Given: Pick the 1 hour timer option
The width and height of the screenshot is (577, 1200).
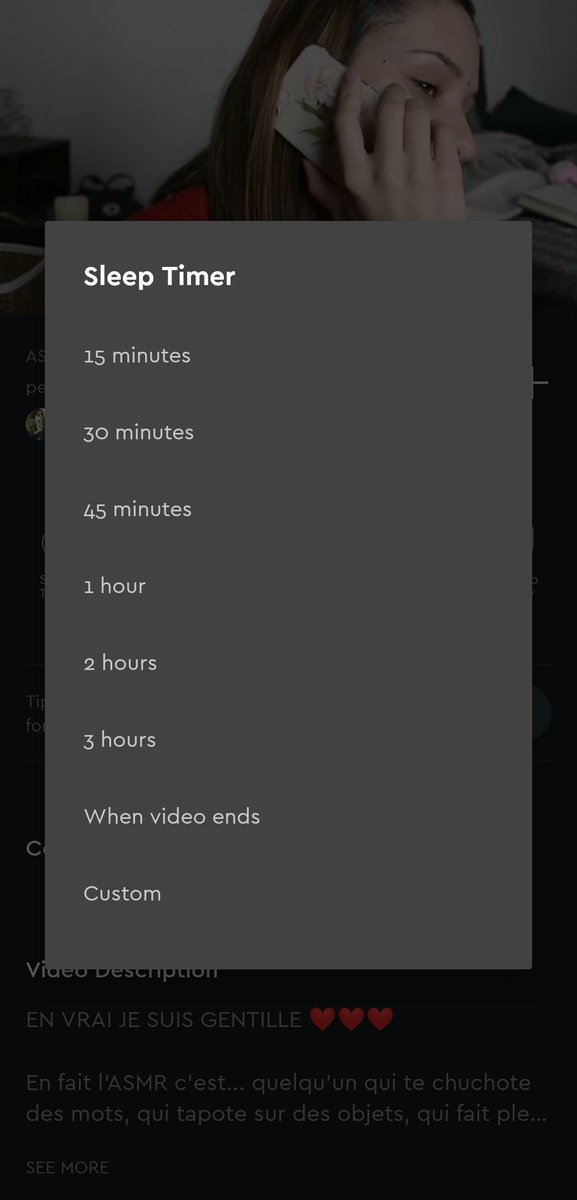Looking at the screenshot, I should pyautogui.click(x=288, y=587).
